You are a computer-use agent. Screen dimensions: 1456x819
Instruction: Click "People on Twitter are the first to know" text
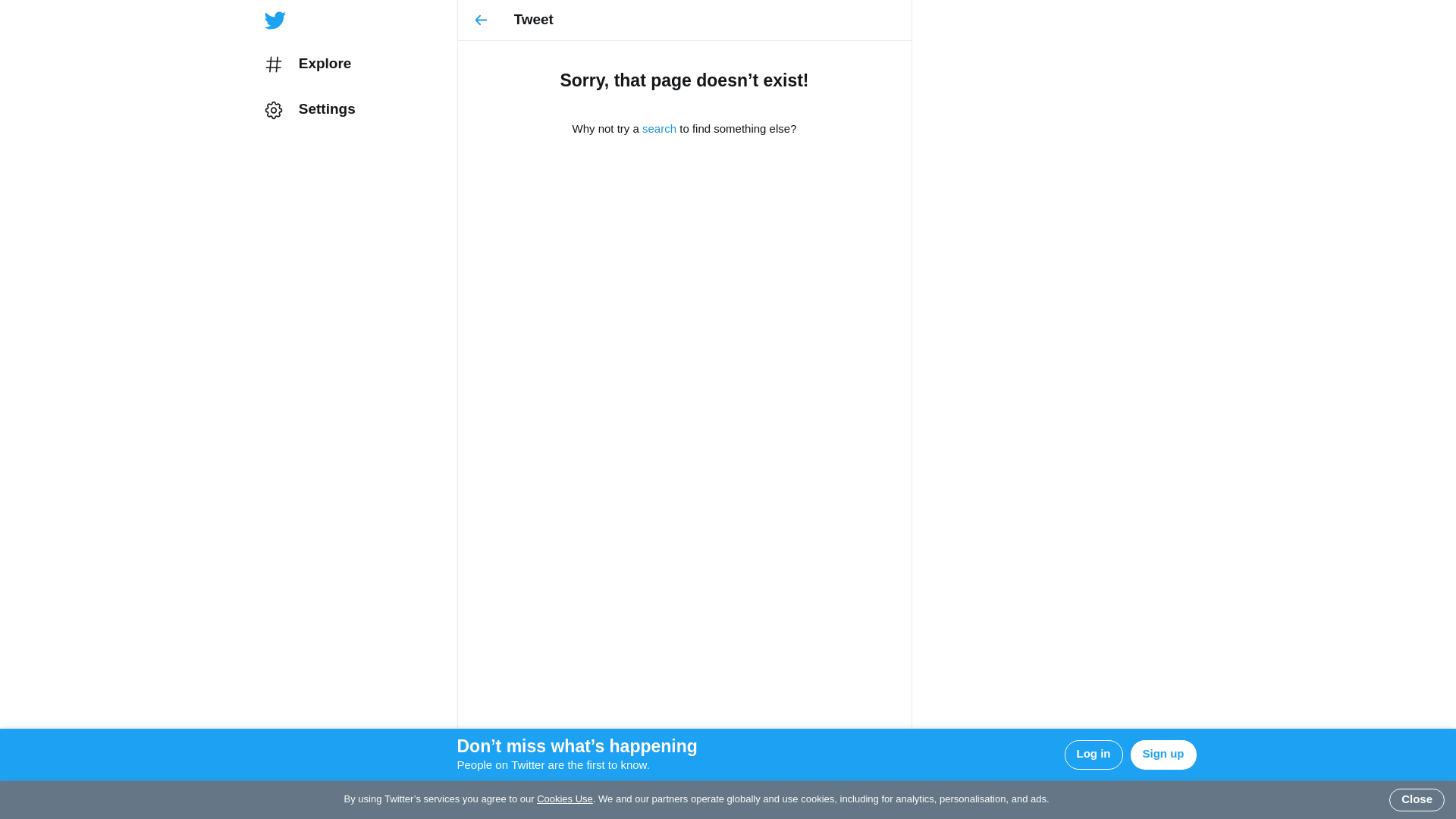553,765
